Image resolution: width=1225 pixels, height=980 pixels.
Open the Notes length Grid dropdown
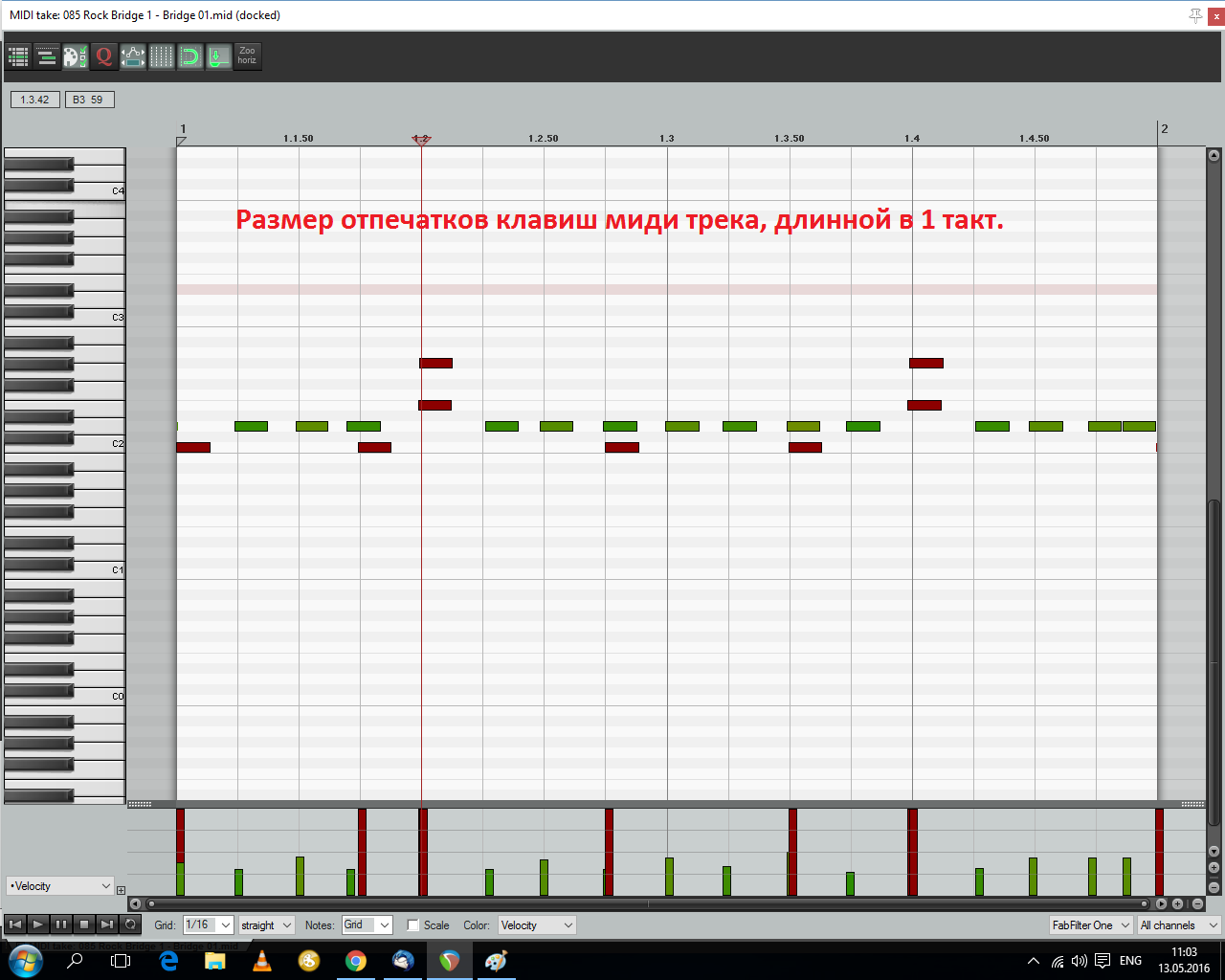[x=367, y=925]
